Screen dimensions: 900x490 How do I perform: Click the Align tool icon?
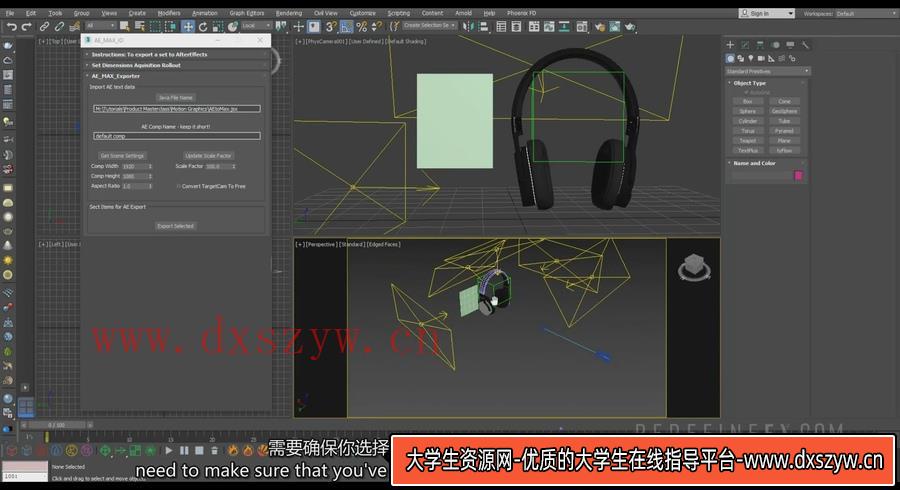(x=483, y=26)
